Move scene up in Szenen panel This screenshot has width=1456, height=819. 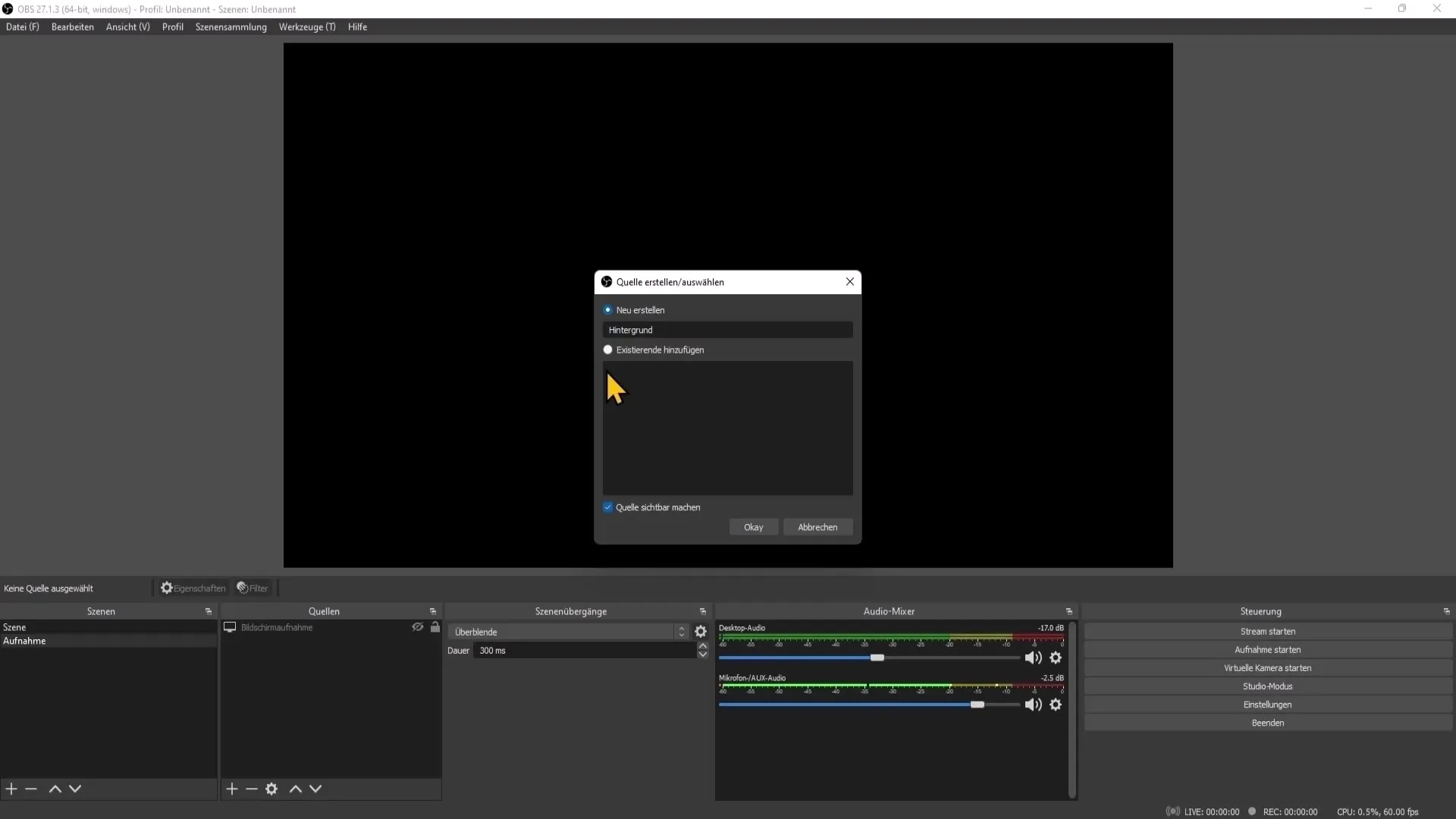pyautogui.click(x=55, y=789)
